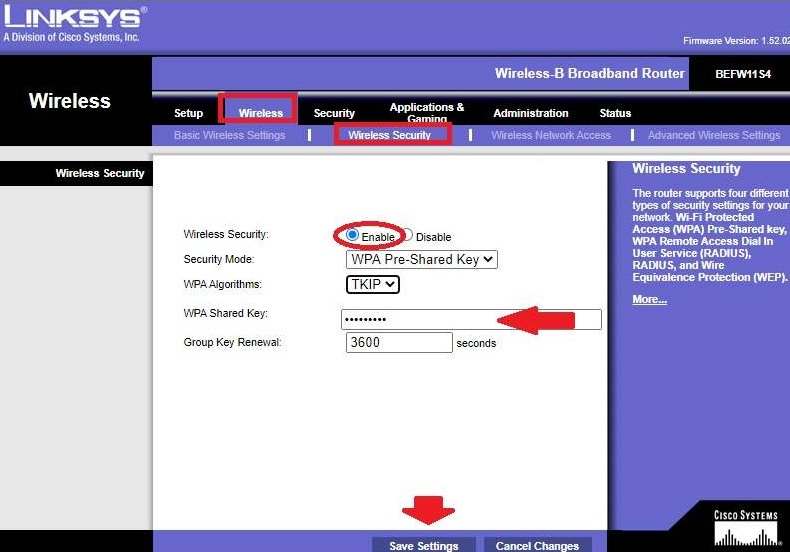Select the Enable wireless security radio button
790x552 pixels.
tap(352, 235)
